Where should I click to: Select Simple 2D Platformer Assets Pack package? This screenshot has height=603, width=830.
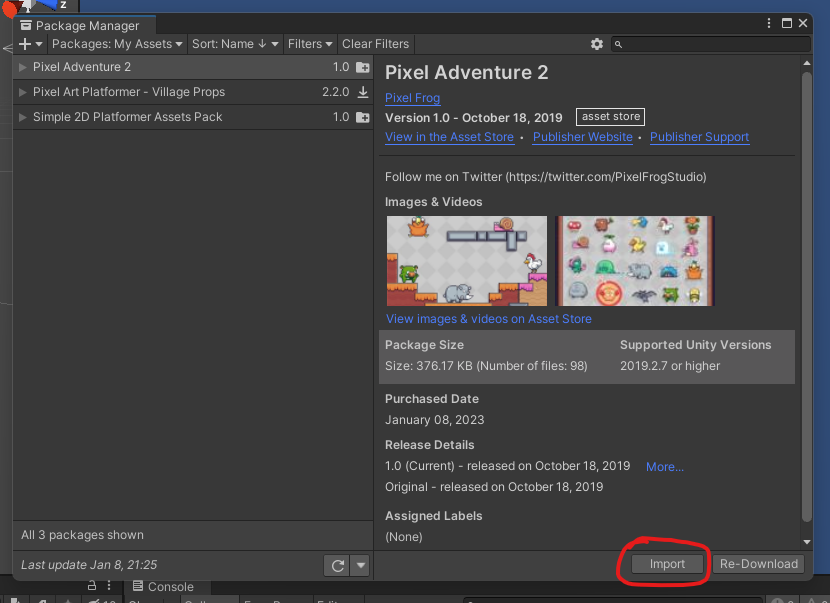(x=193, y=117)
